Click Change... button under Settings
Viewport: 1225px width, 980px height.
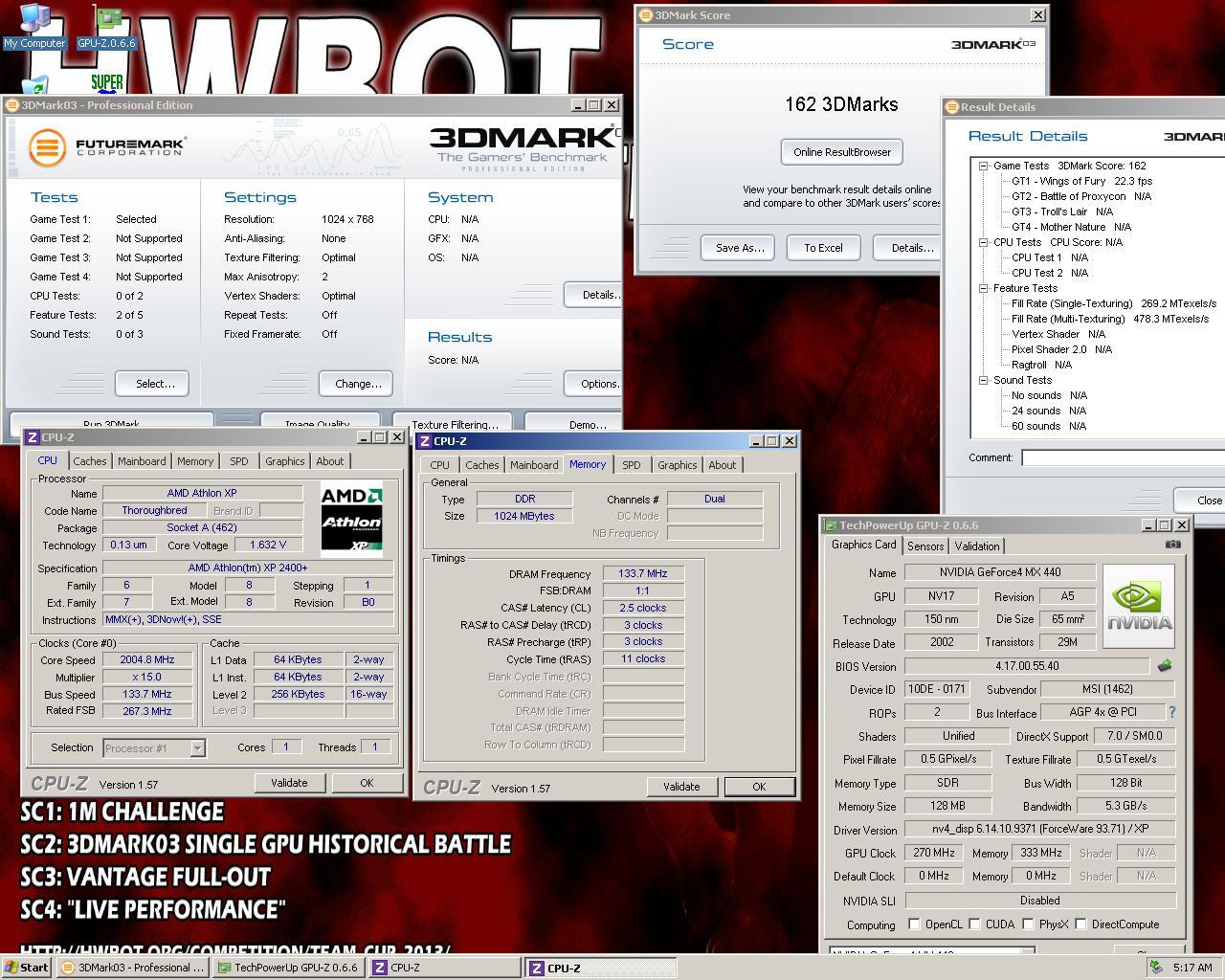click(x=358, y=384)
